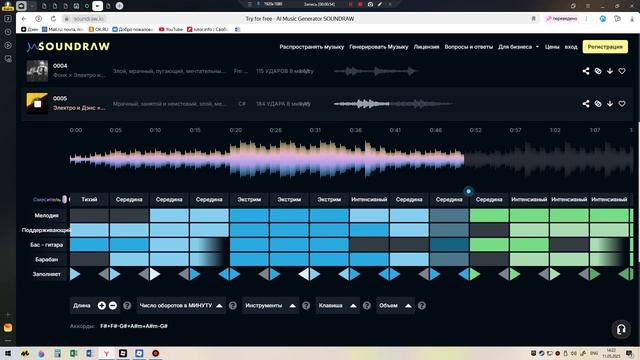Play track 0004 via its thumbnail
This screenshot has width=640, height=360.
tap(37, 71)
